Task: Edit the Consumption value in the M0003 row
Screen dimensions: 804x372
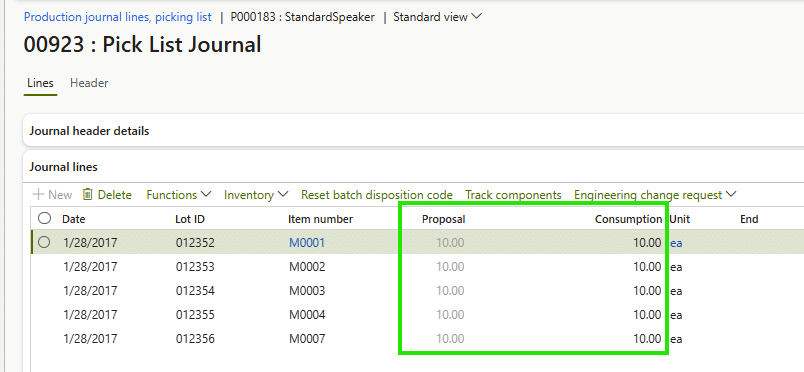Action: (x=647, y=291)
